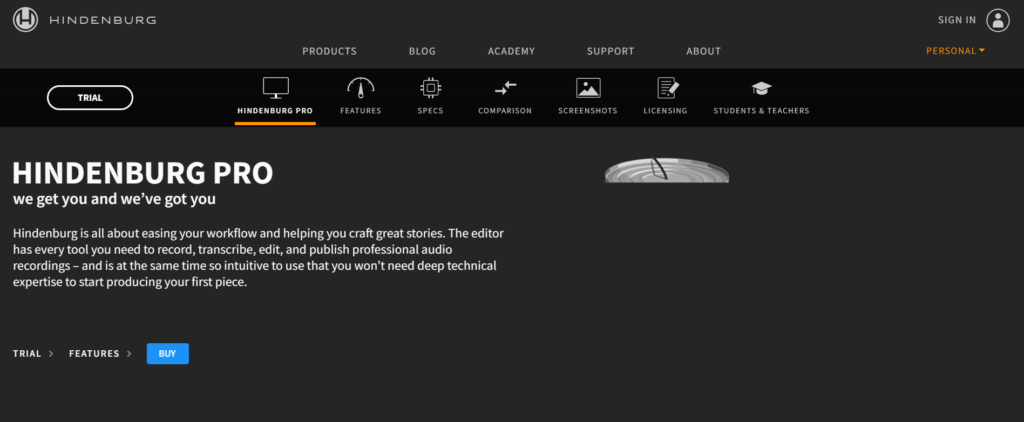Open the Support menu item

coord(610,51)
